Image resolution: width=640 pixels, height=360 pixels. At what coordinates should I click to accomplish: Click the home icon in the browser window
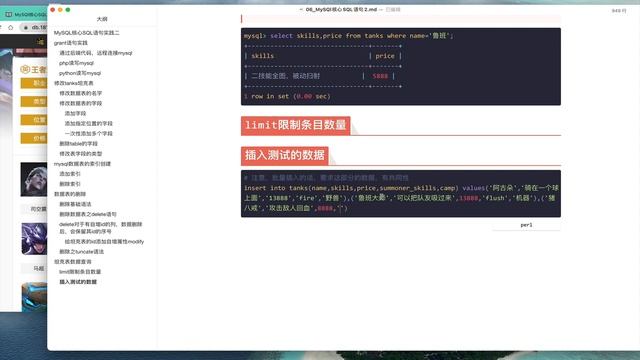point(11,27)
